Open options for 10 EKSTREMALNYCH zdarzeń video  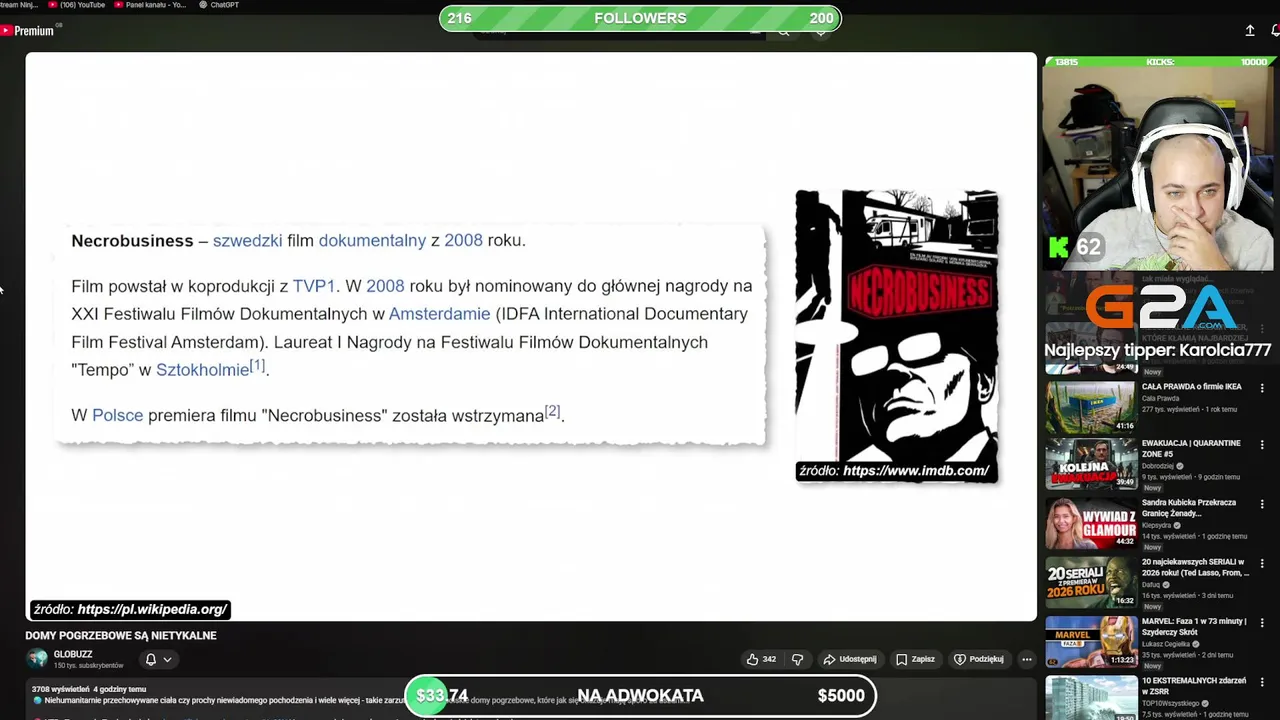[1262, 683]
